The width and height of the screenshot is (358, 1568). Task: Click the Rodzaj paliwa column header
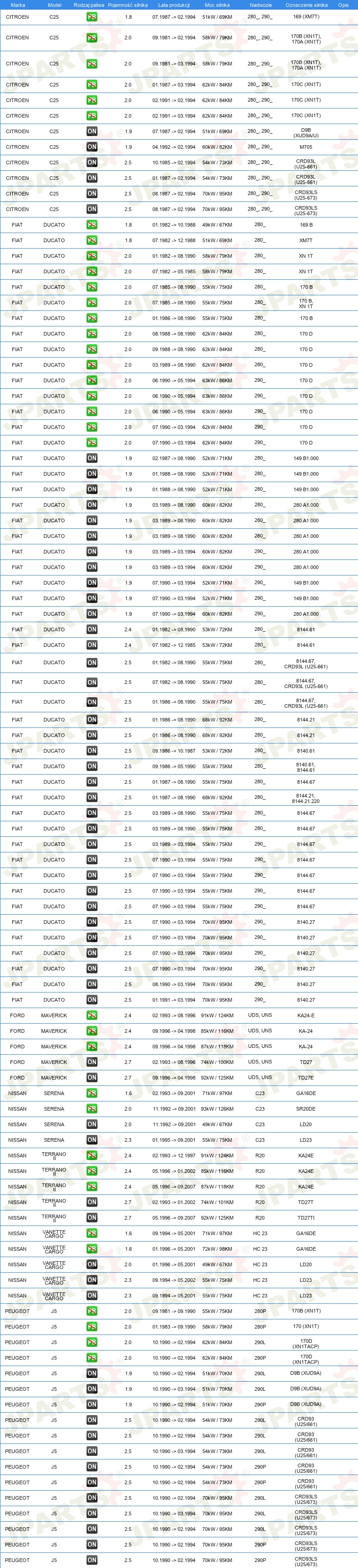point(89,5)
